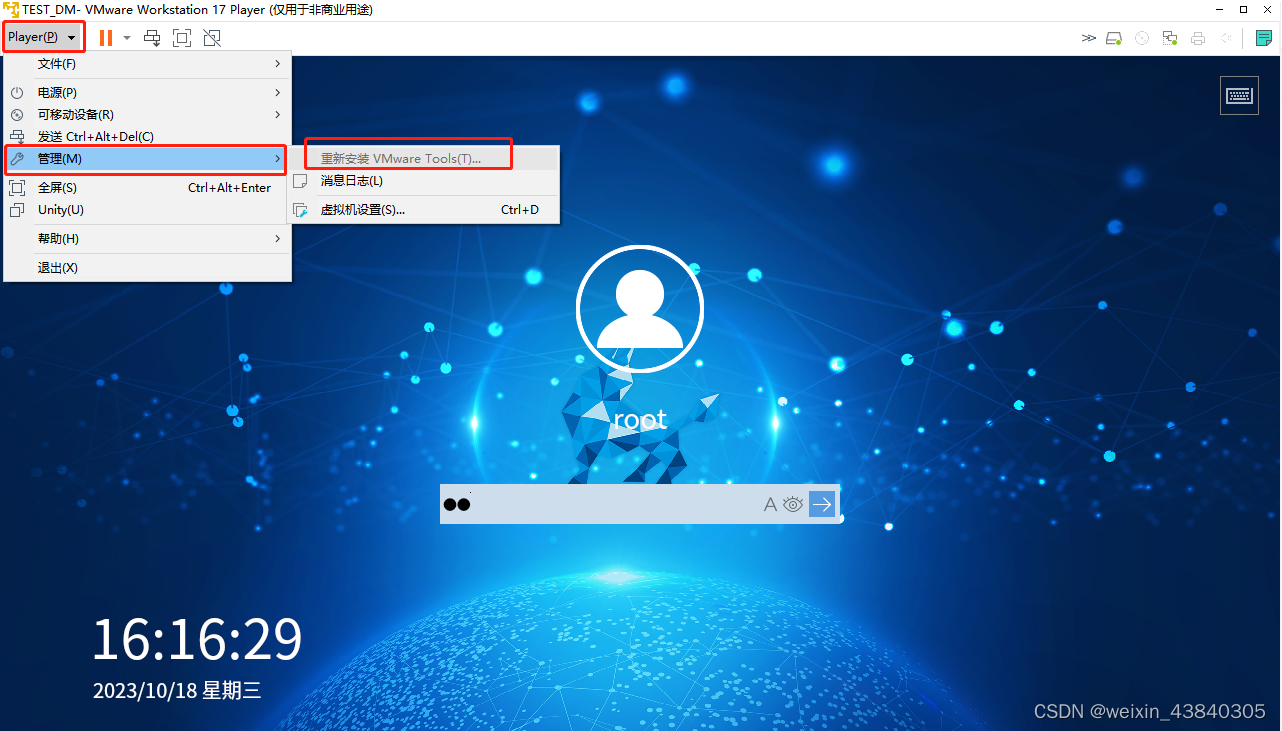Click the toolbar Send Ctrl+Alt+Del icon
Image resolution: width=1282 pixels, height=731 pixels.
click(152, 38)
